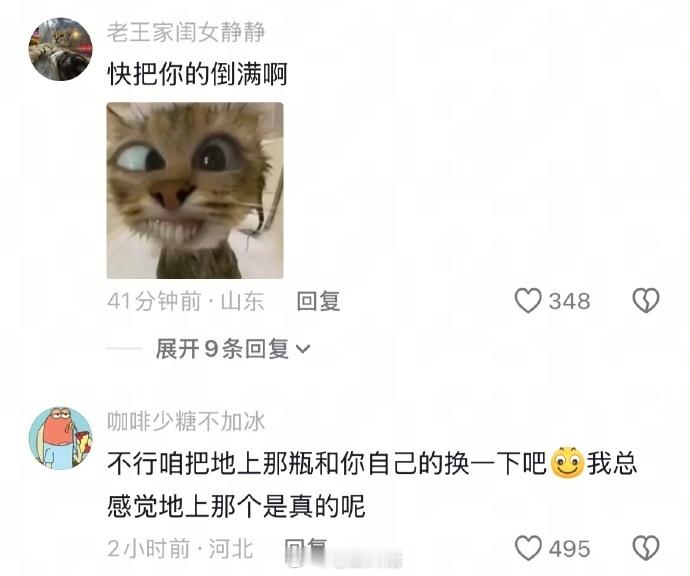
Task: Reply to the comment from 山东
Action: tap(318, 301)
